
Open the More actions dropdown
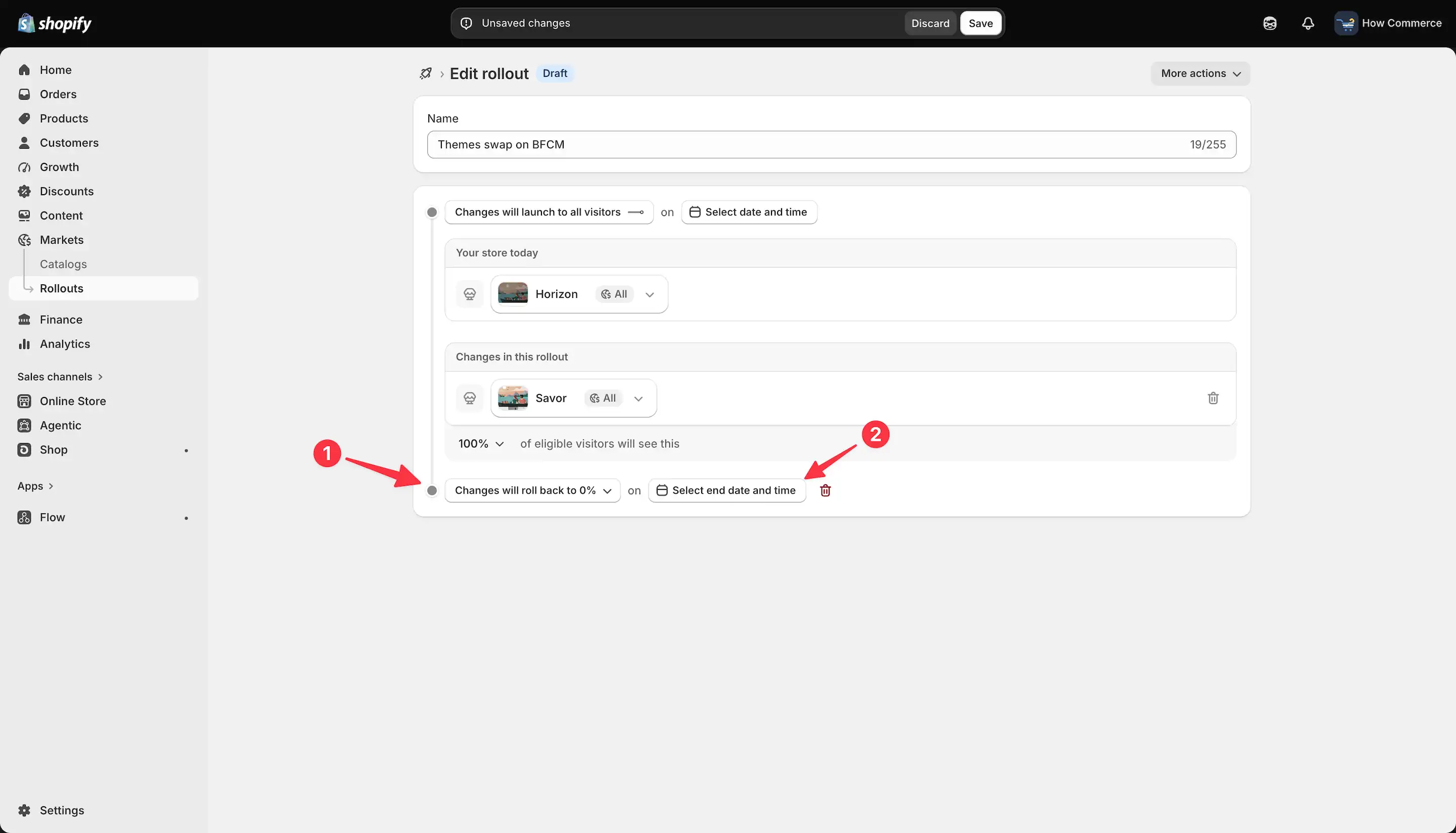1200,74
